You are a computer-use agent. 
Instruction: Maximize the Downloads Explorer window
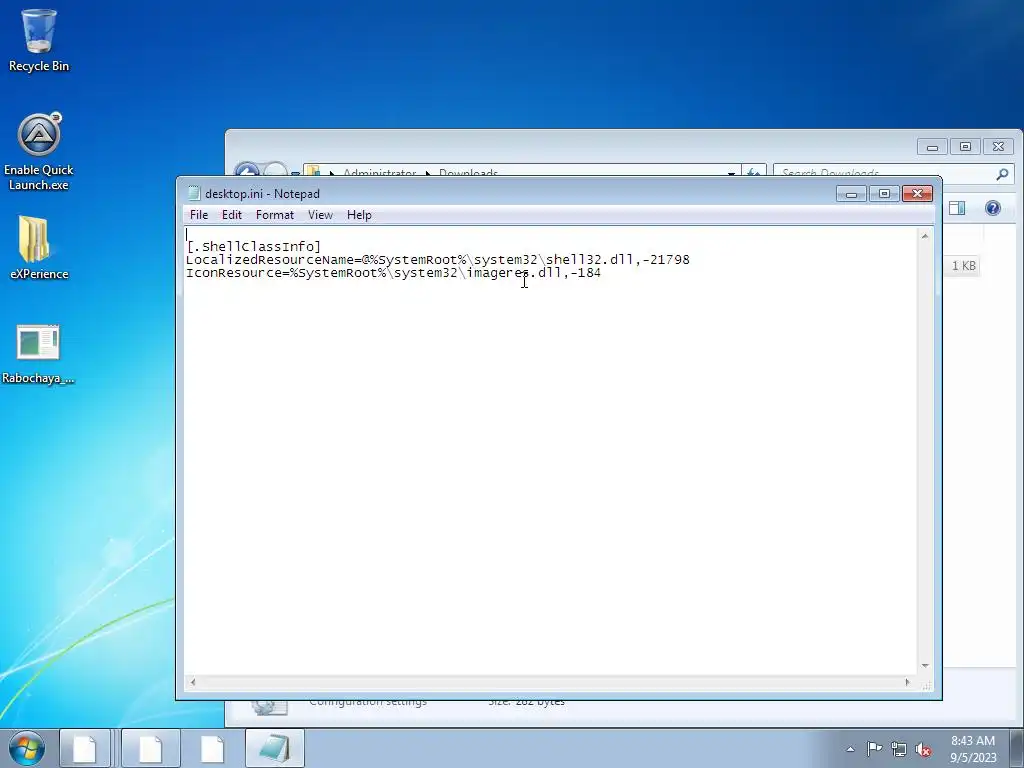[965, 147]
